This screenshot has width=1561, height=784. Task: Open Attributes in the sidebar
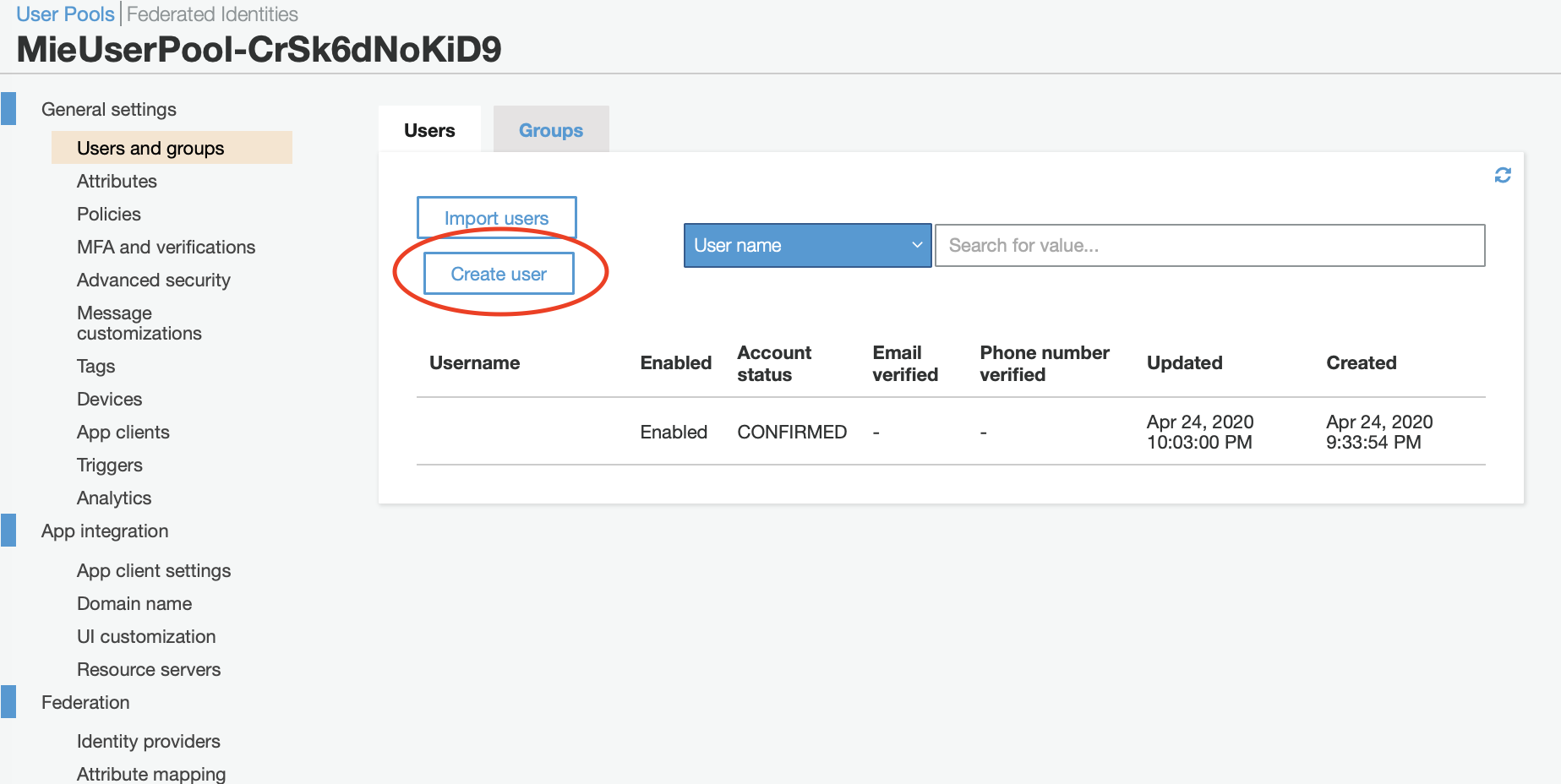coord(117,181)
